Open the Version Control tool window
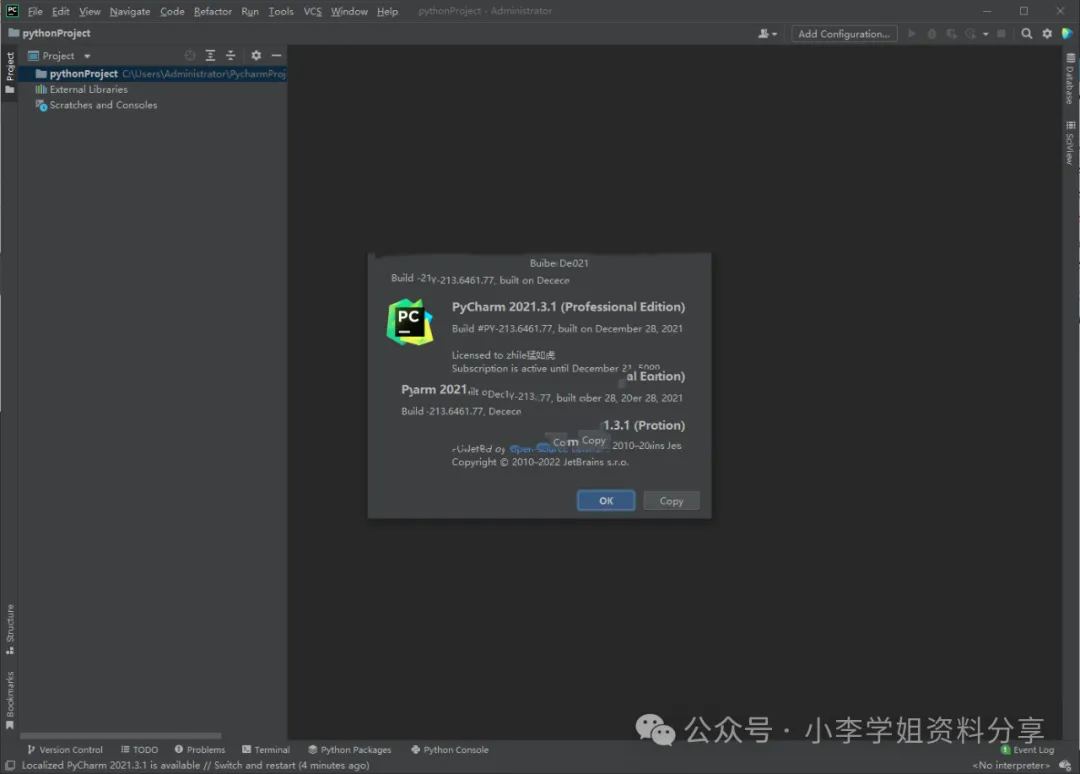Image resolution: width=1080 pixels, height=774 pixels. tap(65, 749)
